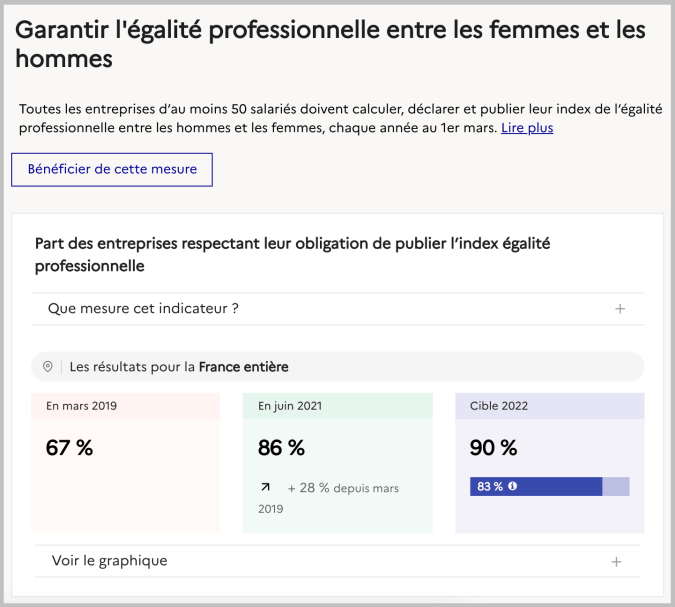675x607 pixels.
Task: Click the 90 % target value
Action: [x=494, y=448]
